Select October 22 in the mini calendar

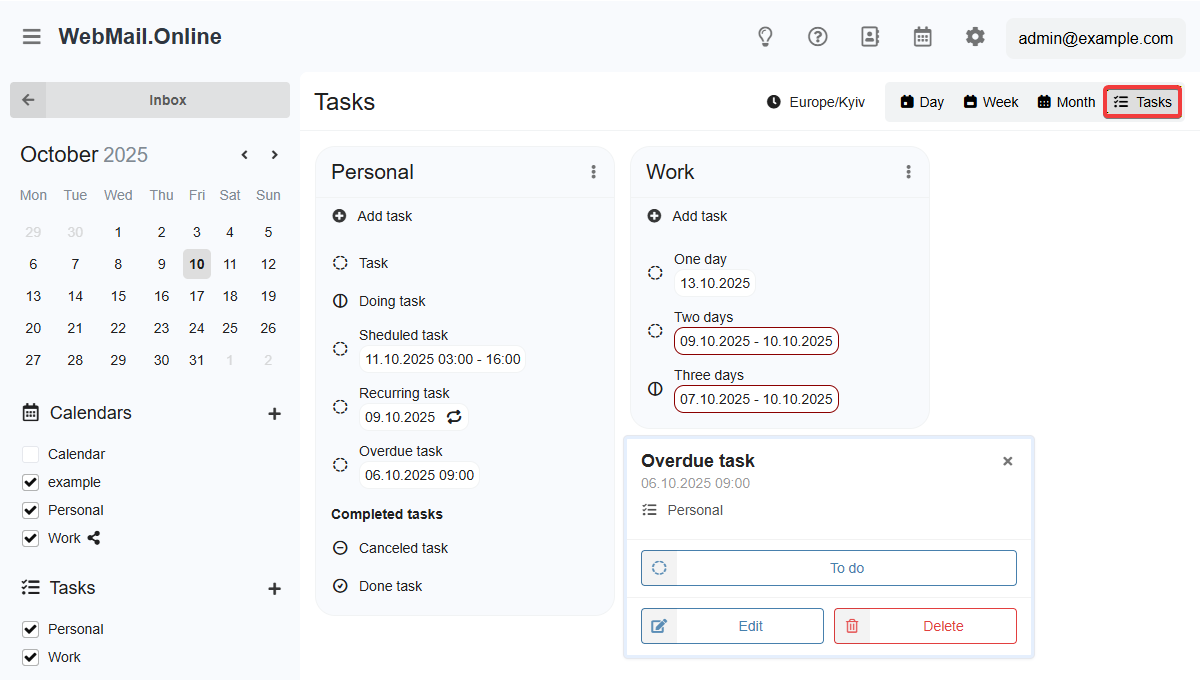click(x=118, y=328)
